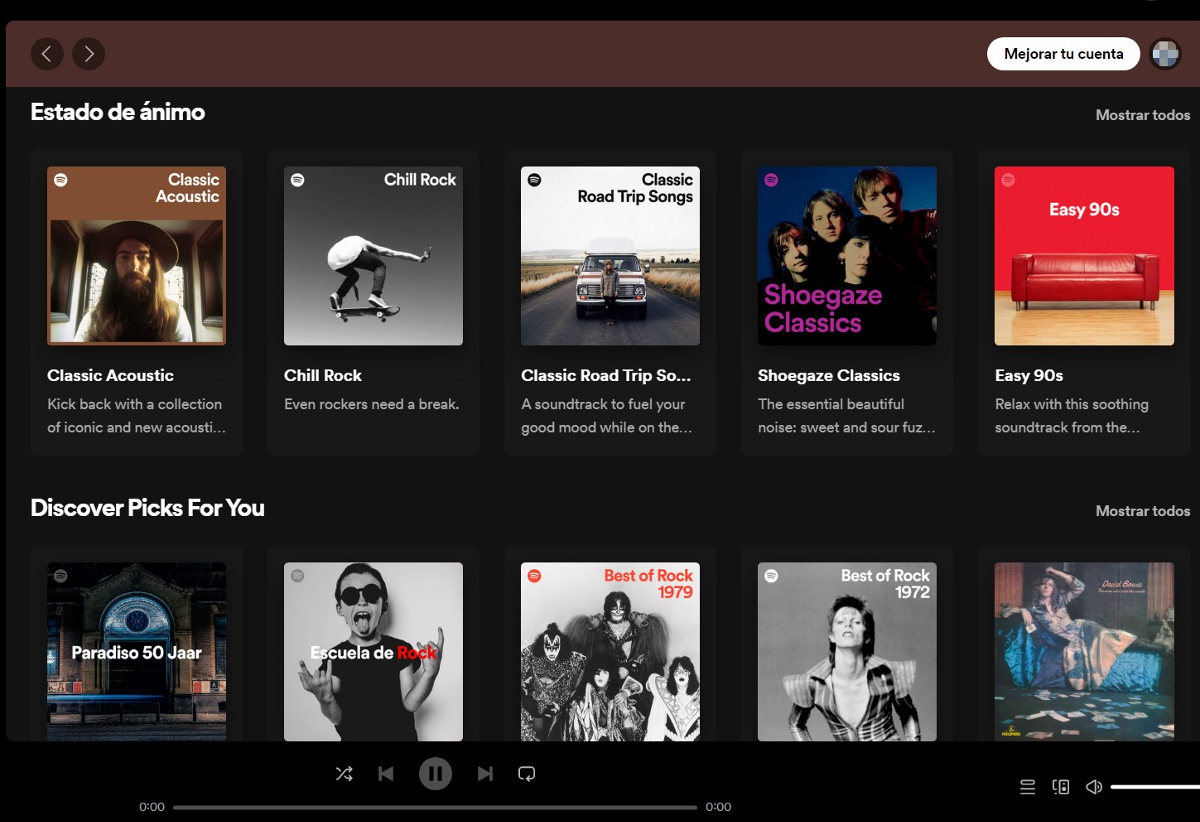Pause the current playback

point(435,773)
